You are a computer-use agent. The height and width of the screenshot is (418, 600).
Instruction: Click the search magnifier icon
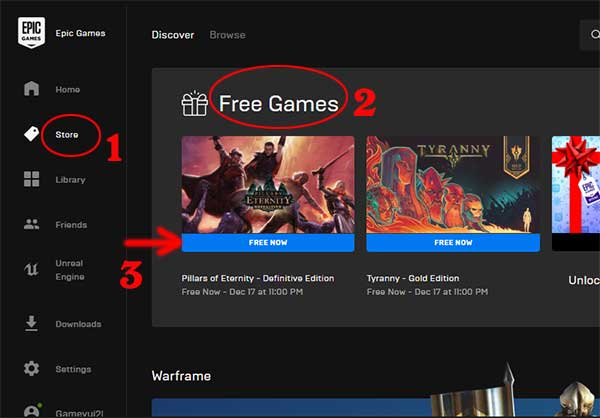click(595, 34)
